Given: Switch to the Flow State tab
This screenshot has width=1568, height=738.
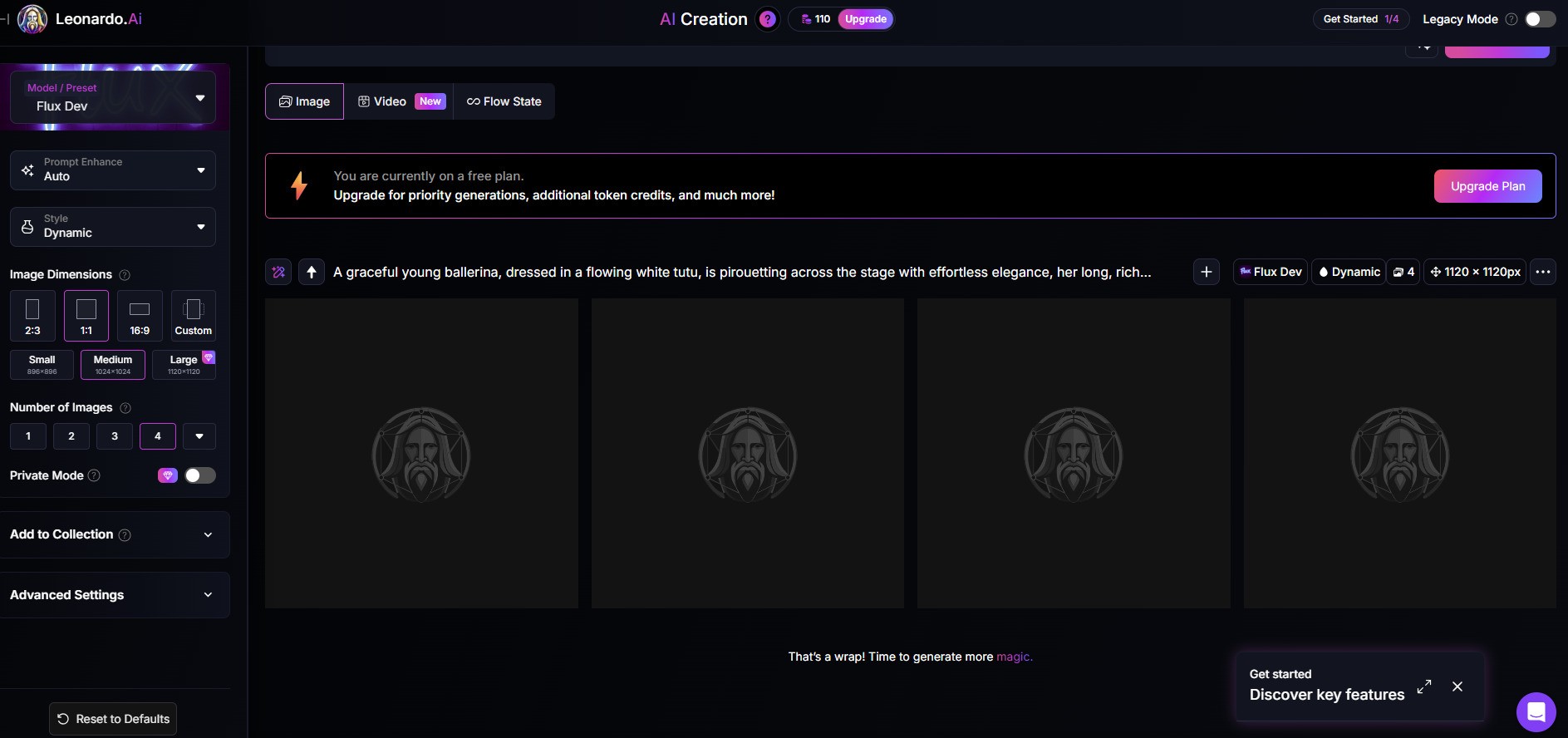Looking at the screenshot, I should (x=504, y=101).
